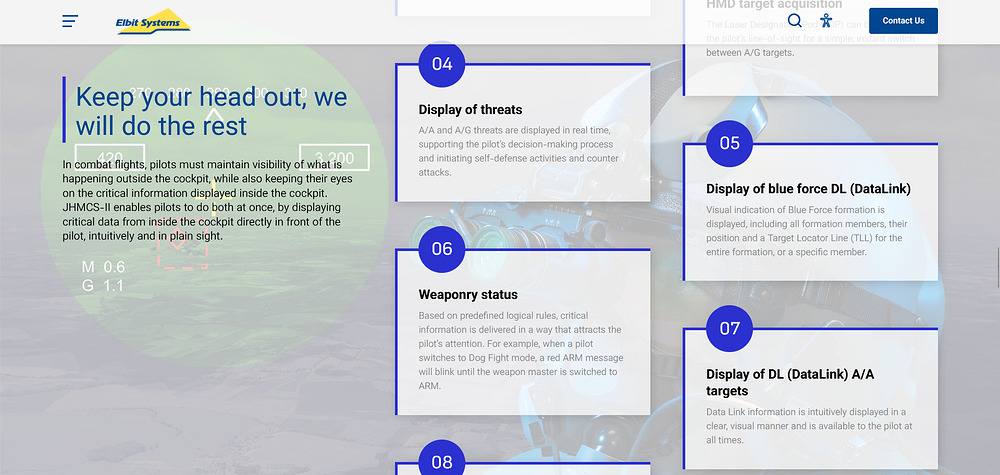Click Display of DL A/A targets heading
This screenshot has width=1000, height=475.
point(792,383)
